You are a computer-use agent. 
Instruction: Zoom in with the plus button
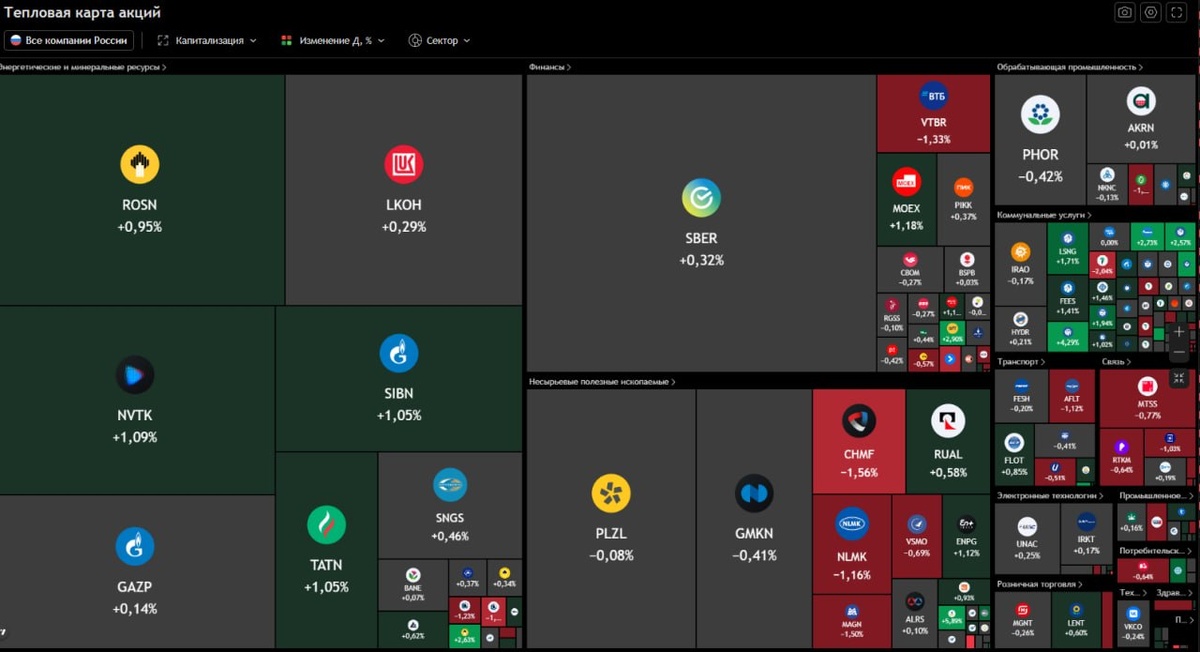click(1179, 331)
